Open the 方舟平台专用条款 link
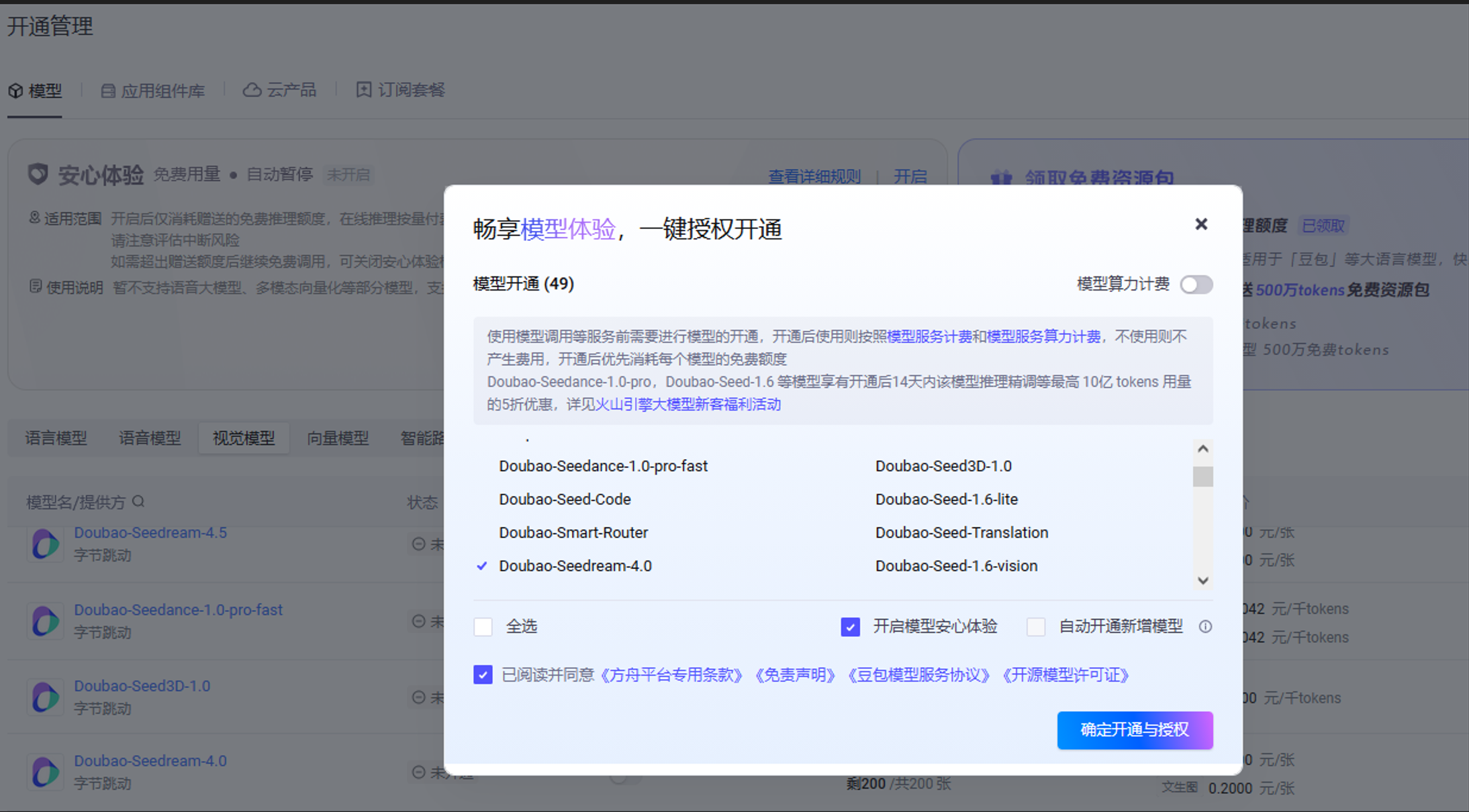The image size is (1469, 812). pyautogui.click(x=671, y=675)
